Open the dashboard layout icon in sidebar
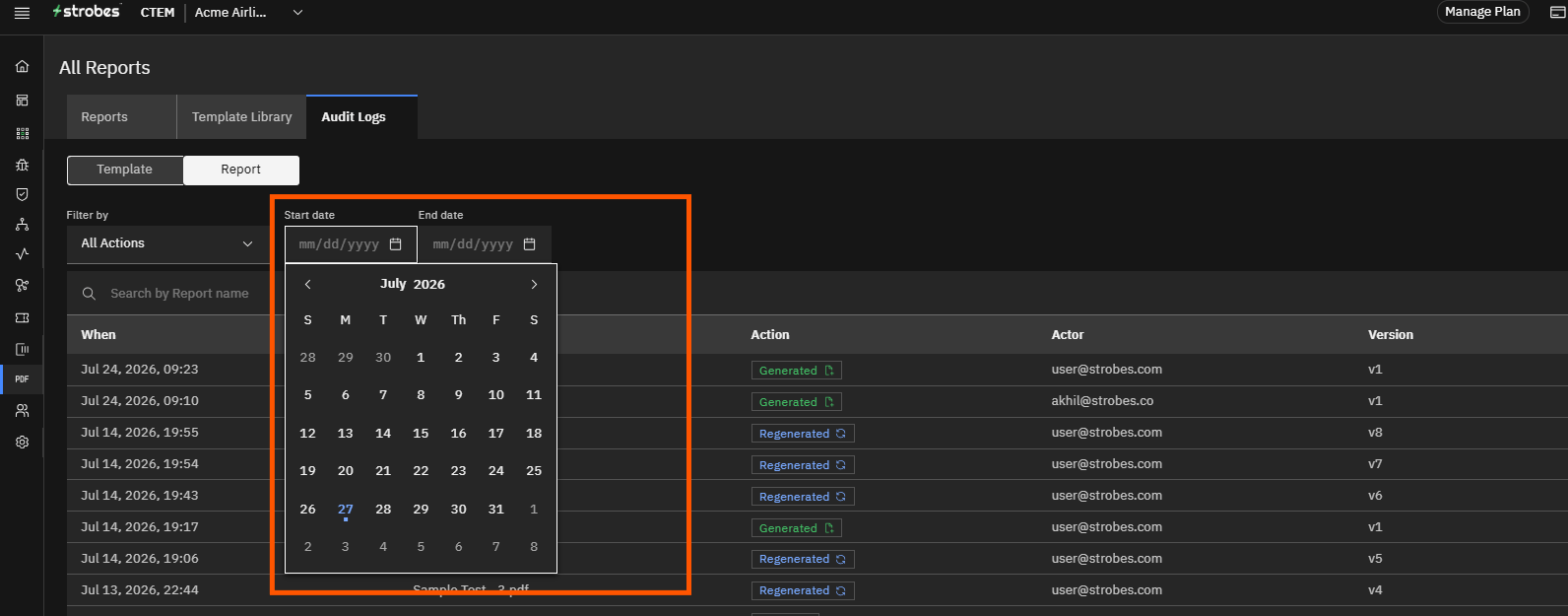The height and width of the screenshot is (616, 1568). click(22, 101)
